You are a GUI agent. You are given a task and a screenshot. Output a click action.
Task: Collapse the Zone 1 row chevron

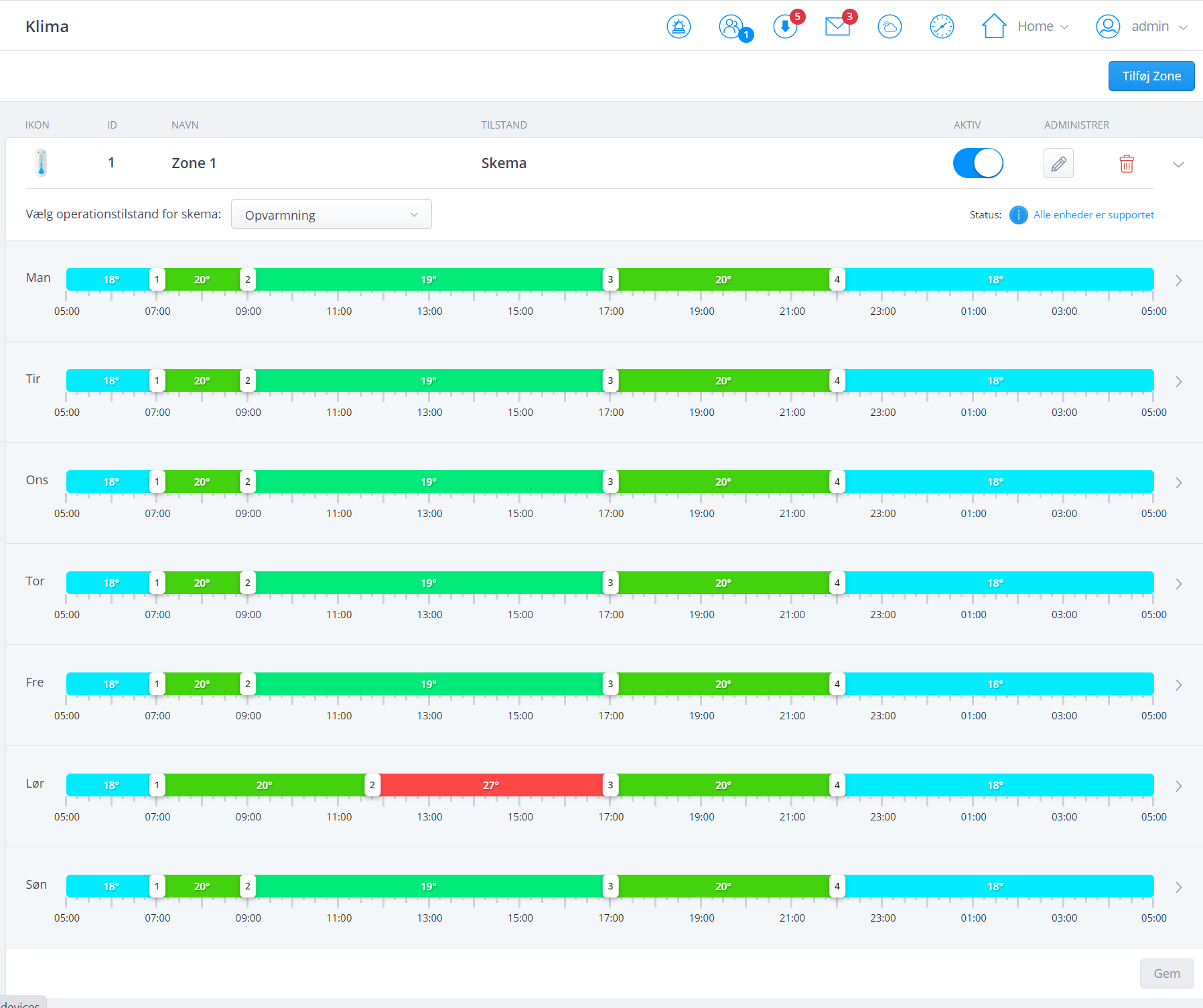[1178, 164]
